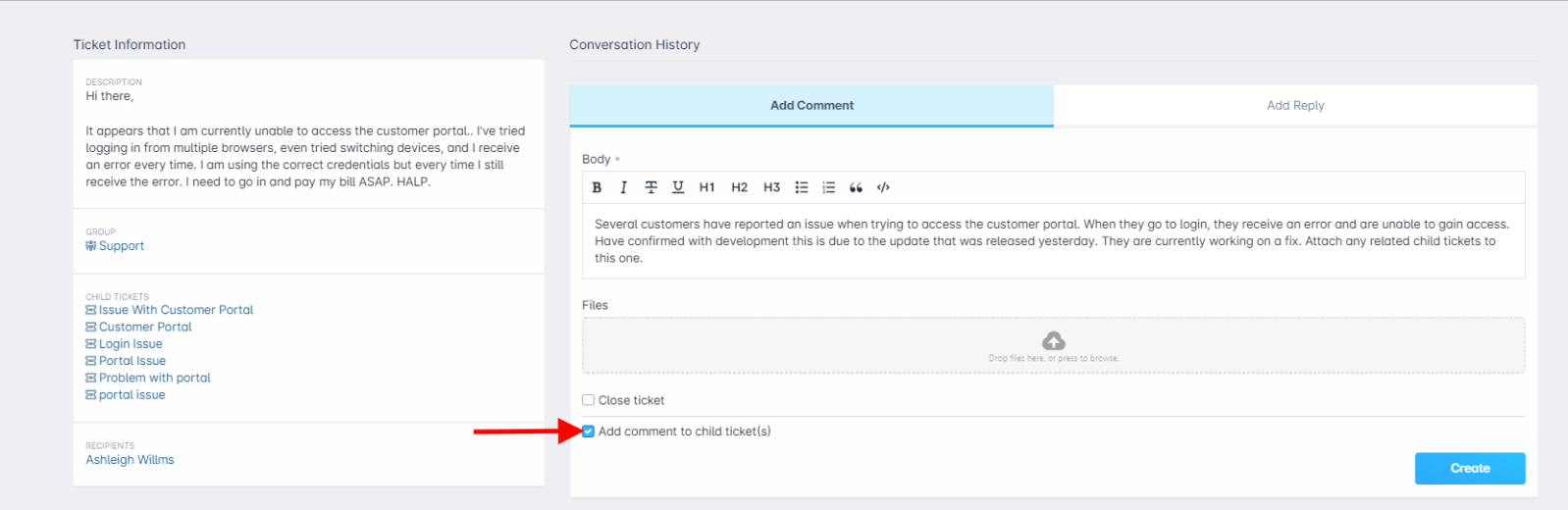The image size is (1568, 510).
Task: Apply strikethrough formatting
Action: click(x=651, y=187)
